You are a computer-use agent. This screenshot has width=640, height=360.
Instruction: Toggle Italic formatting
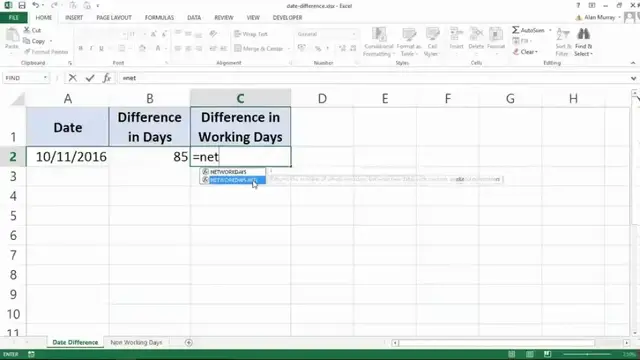[x=91, y=48]
